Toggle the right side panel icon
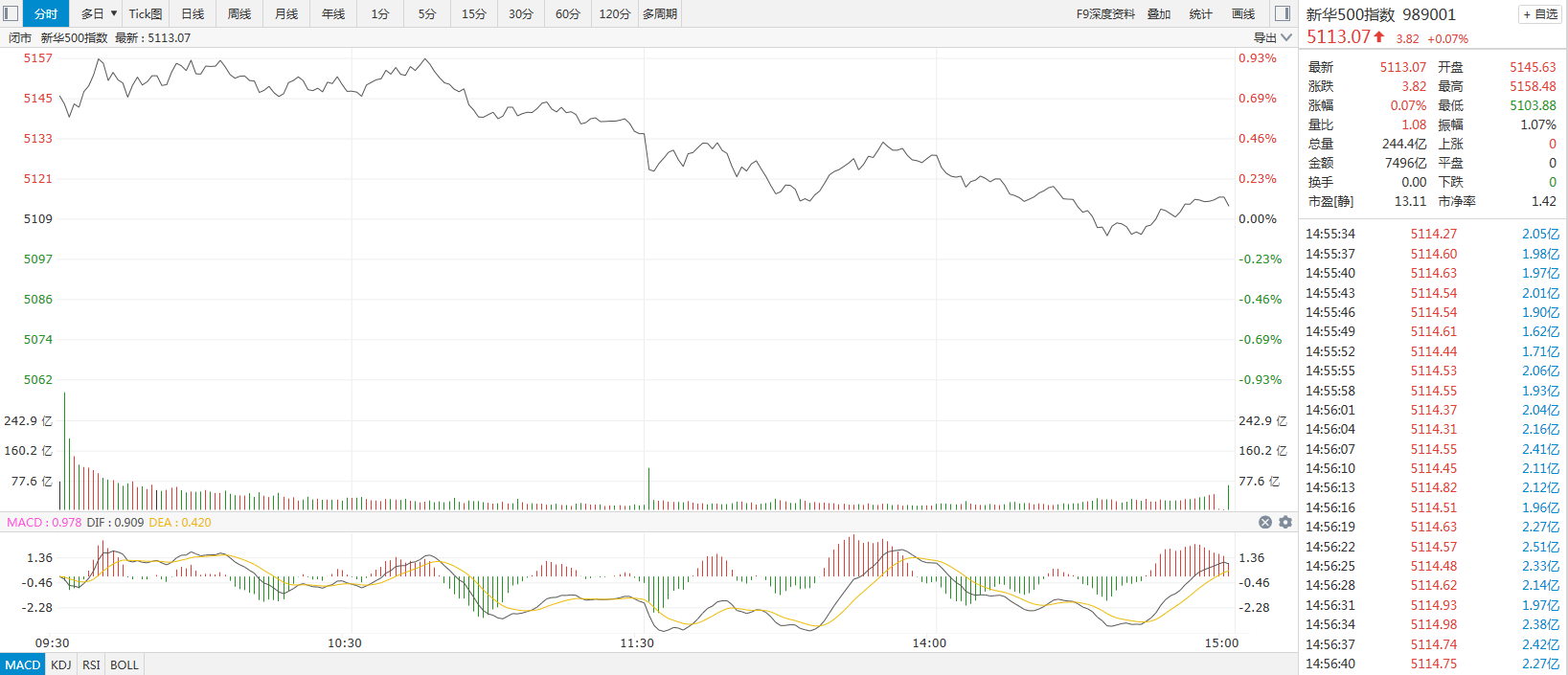Viewport: 1568px width, 675px height. 1283,13
